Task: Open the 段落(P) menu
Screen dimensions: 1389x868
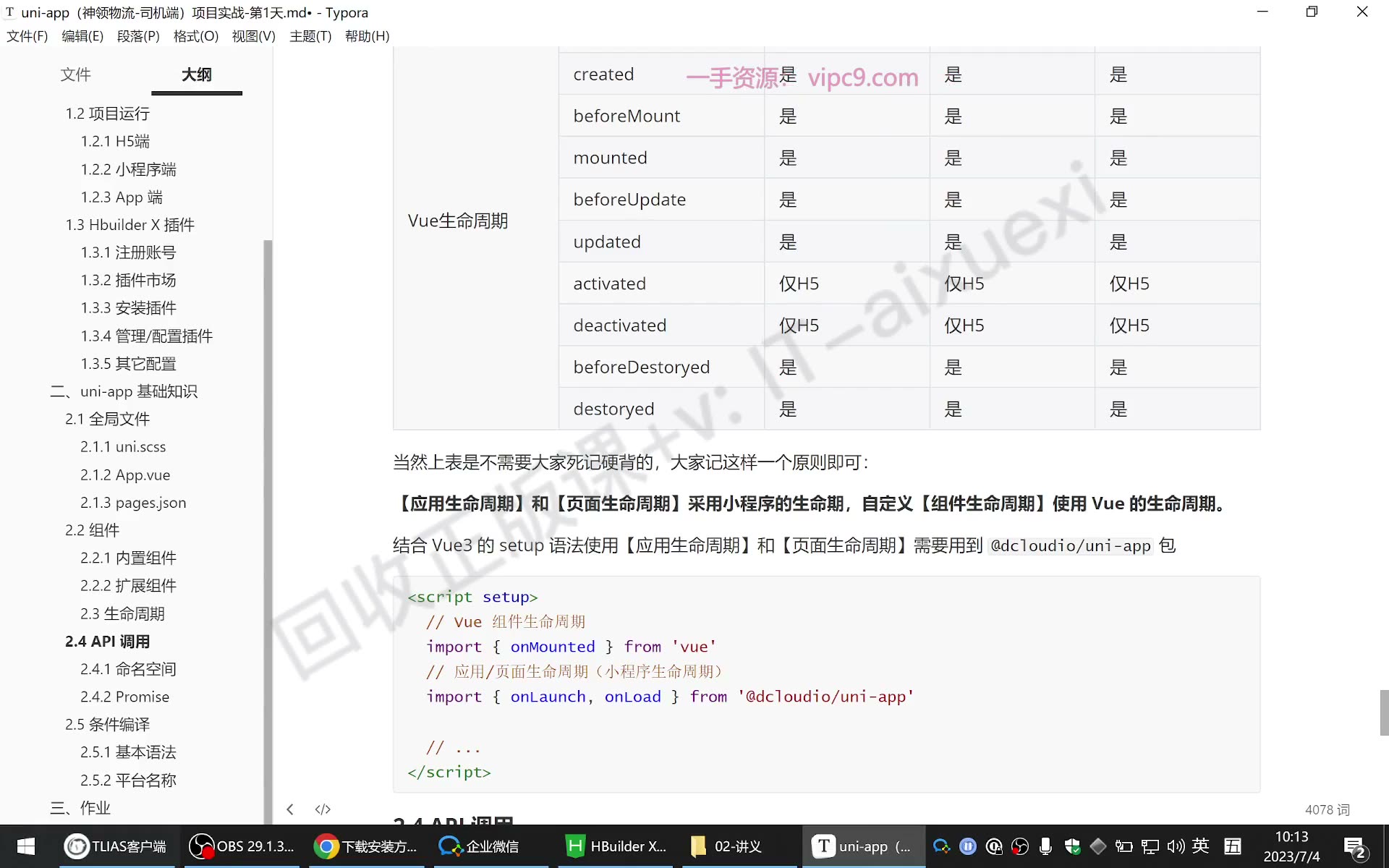Action: tap(138, 36)
